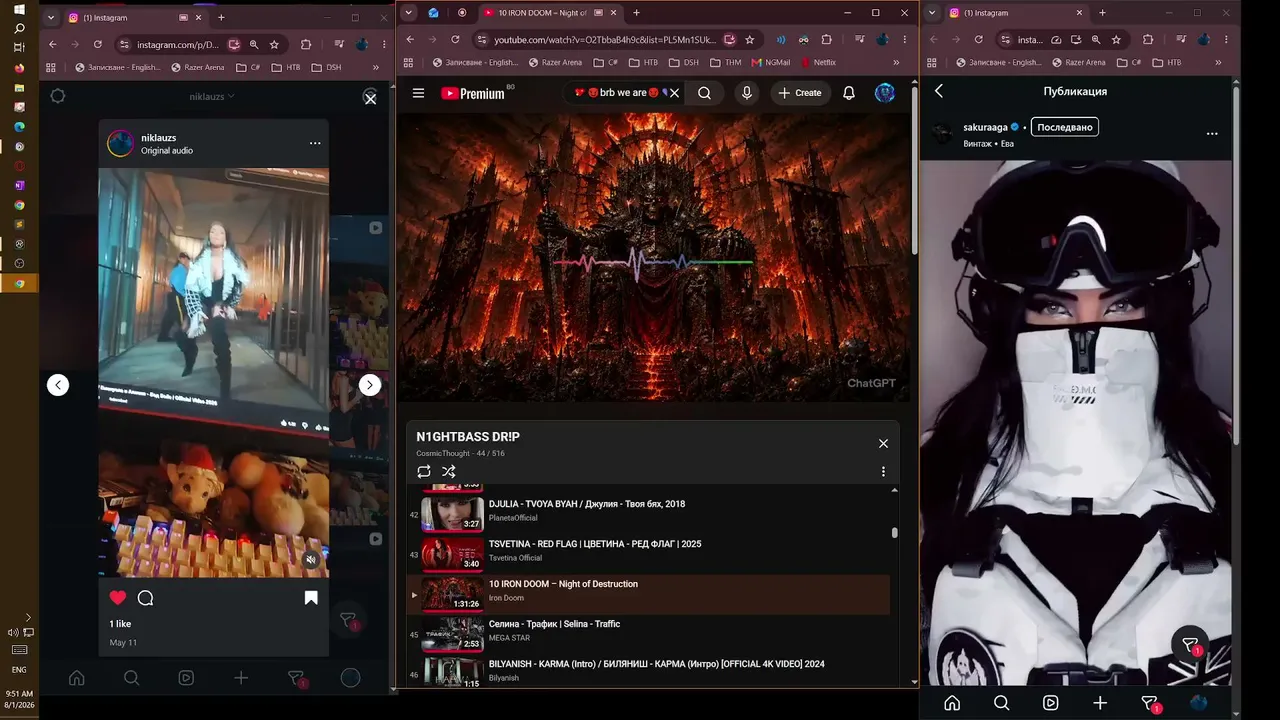Screen dimensions: 1280x720
Task: Run the YouTube search with magnifier button
Action: pos(704,93)
